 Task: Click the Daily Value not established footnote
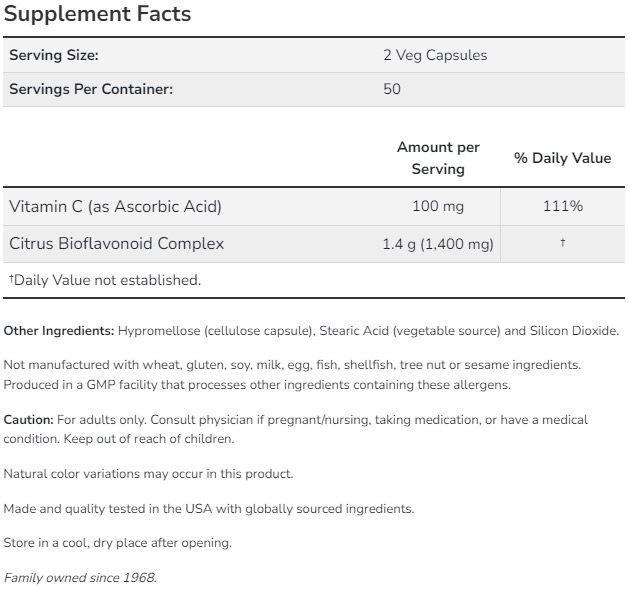pos(105,280)
